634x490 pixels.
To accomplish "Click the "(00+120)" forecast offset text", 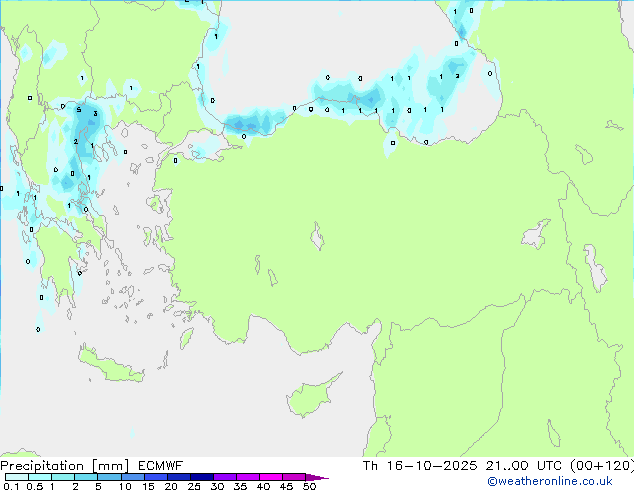I will click(602, 466).
